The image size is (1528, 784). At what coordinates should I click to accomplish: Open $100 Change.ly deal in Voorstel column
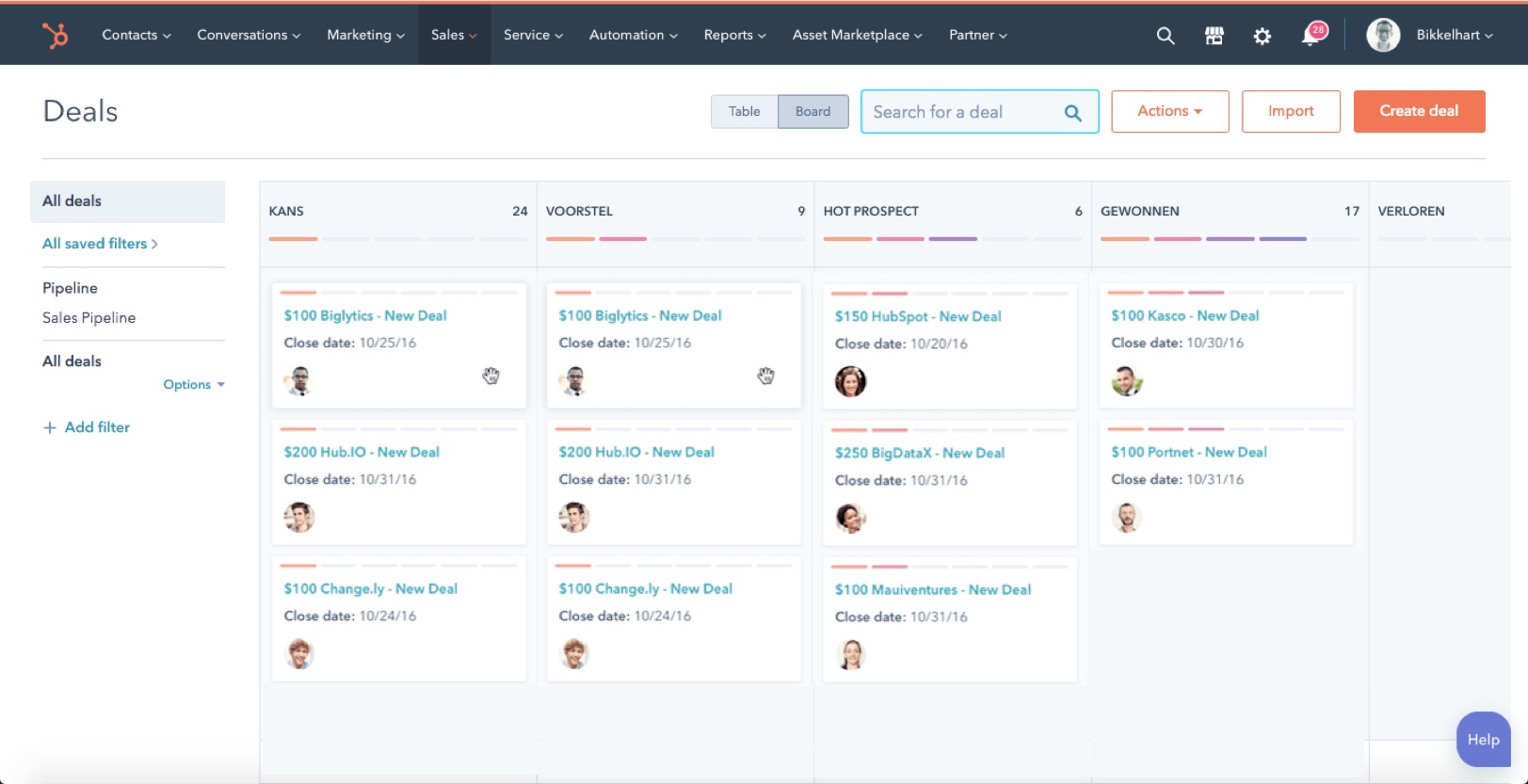[645, 589]
